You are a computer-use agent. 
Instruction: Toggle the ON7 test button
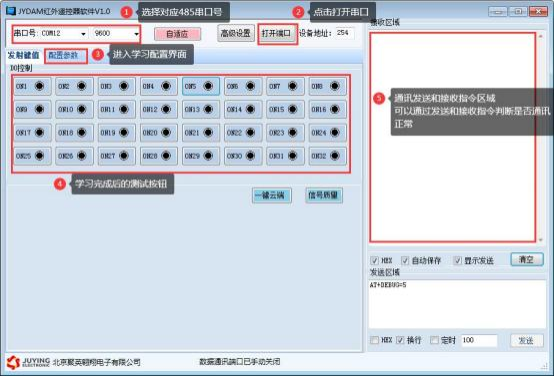pyautogui.click(x=285, y=86)
